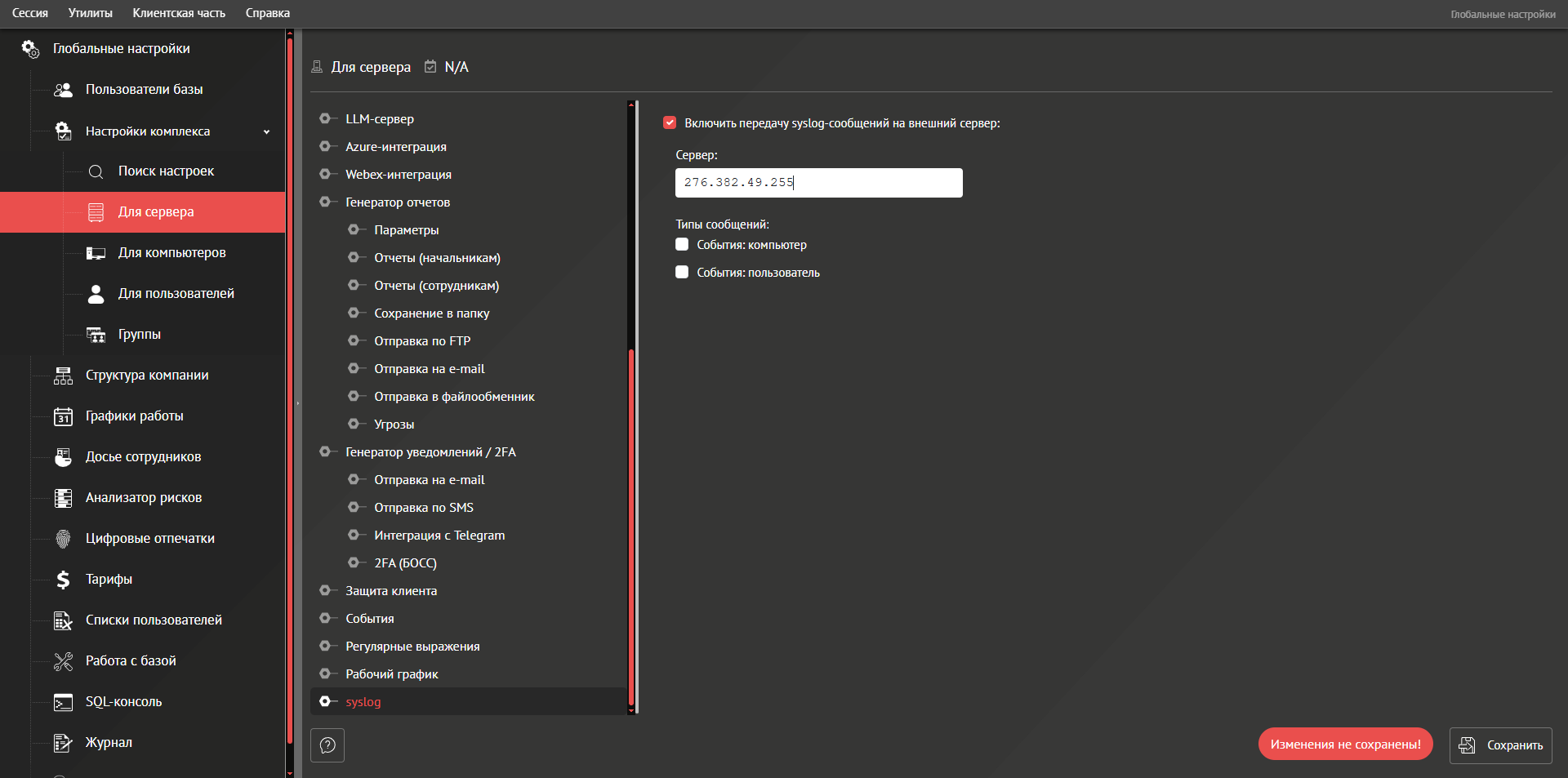Viewport: 1568px width, 778px height.
Task: Click the Company structure icon
Action: click(x=63, y=376)
